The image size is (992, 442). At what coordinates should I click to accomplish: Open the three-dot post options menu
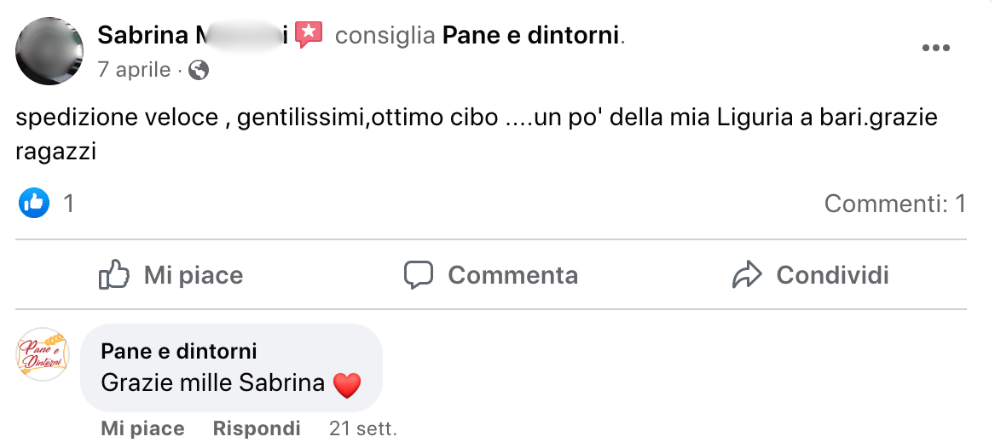pos(936,48)
